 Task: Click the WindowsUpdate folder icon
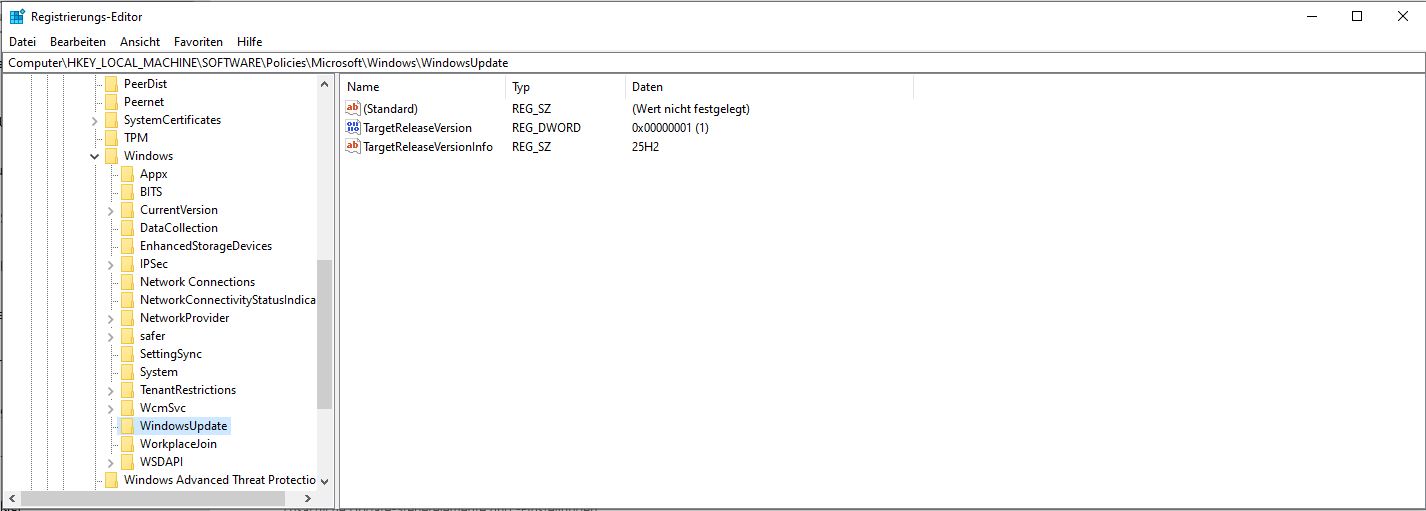tap(127, 426)
